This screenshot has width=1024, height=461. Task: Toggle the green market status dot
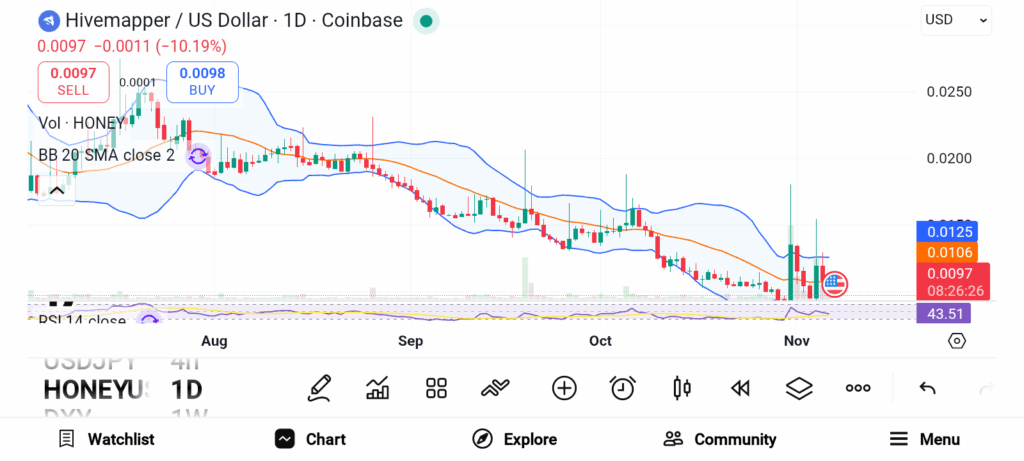click(x=427, y=20)
